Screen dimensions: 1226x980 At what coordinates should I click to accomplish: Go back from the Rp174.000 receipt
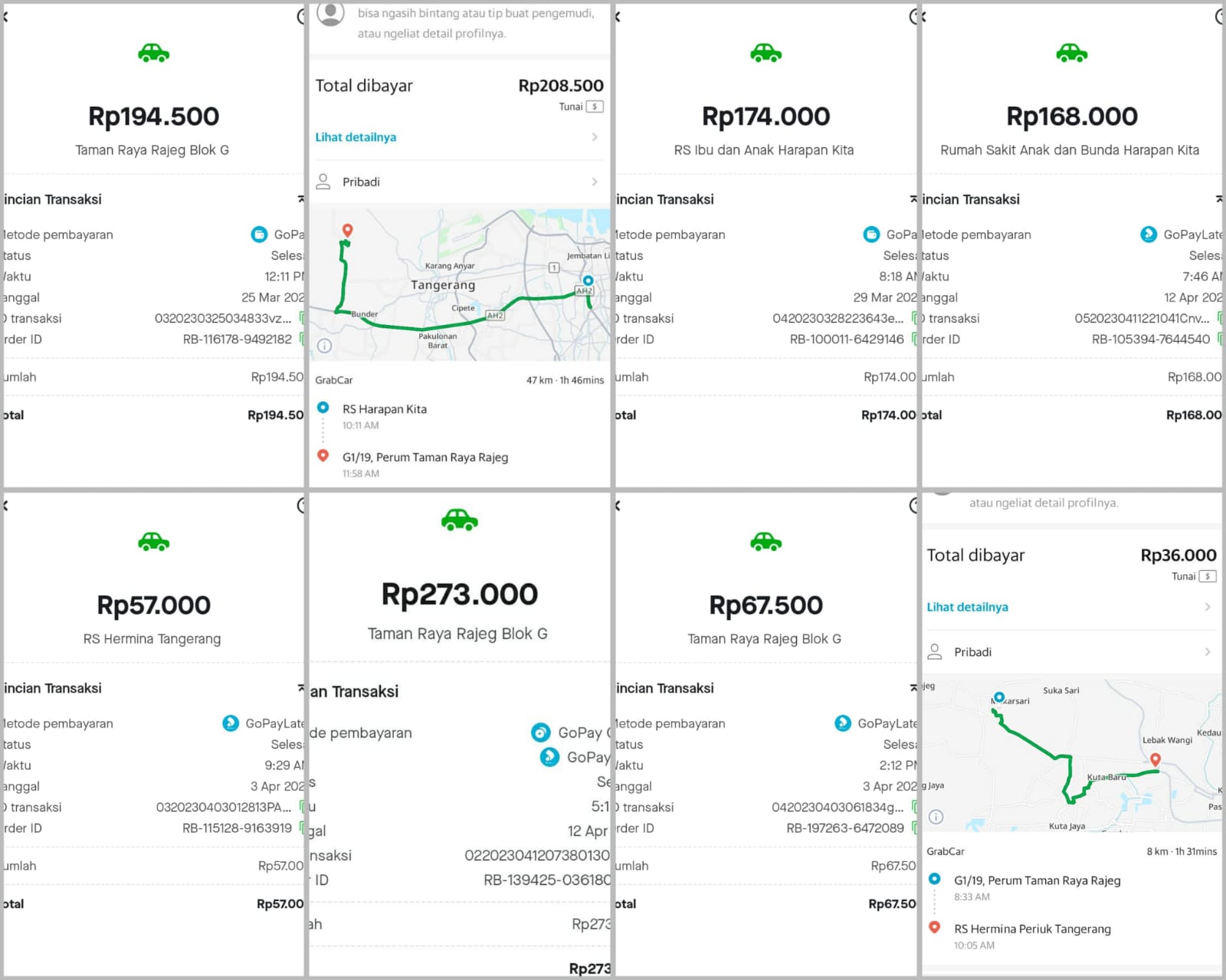click(x=618, y=16)
